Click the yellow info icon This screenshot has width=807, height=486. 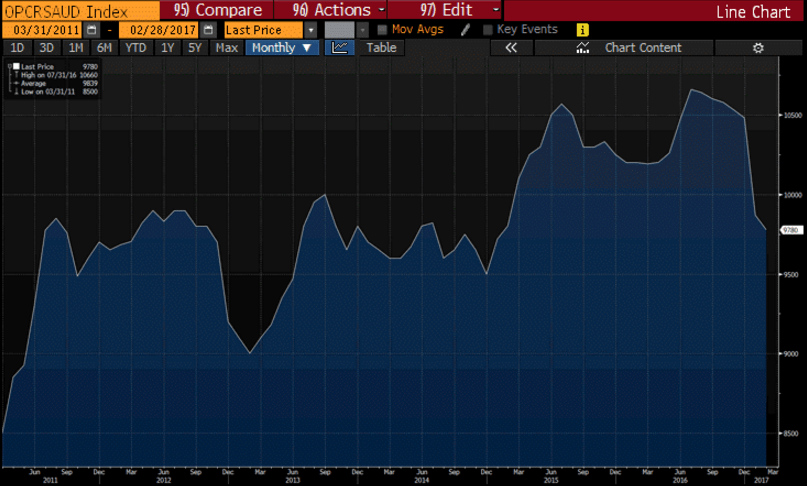[582, 30]
